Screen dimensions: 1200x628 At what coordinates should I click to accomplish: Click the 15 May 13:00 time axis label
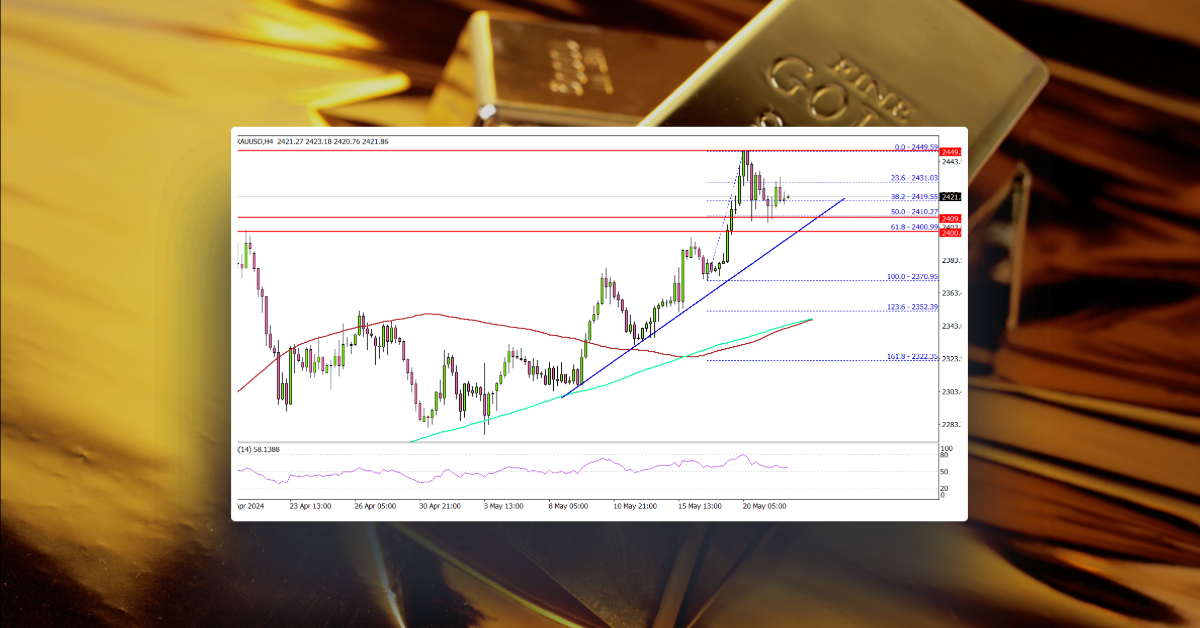(700, 507)
